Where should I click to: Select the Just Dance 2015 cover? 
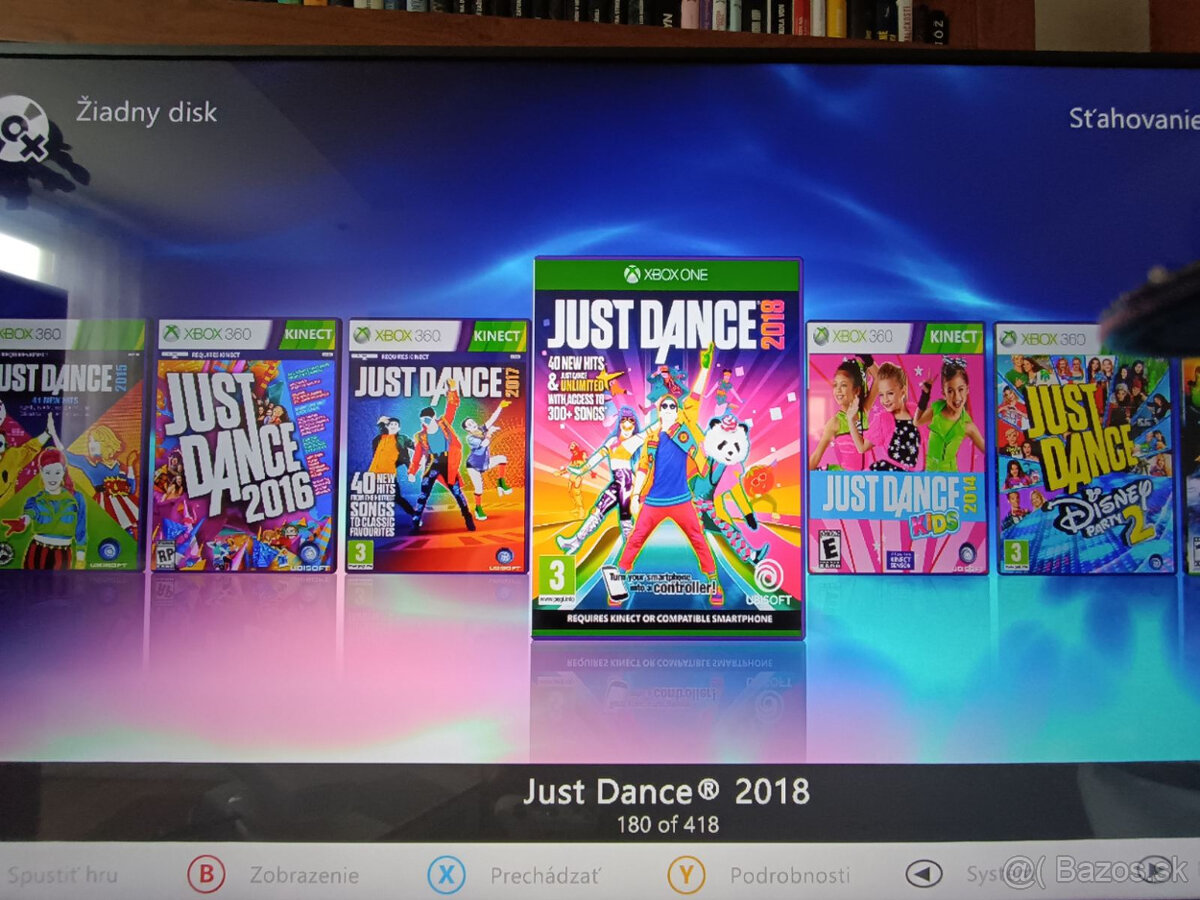pyautogui.click(x=70, y=445)
